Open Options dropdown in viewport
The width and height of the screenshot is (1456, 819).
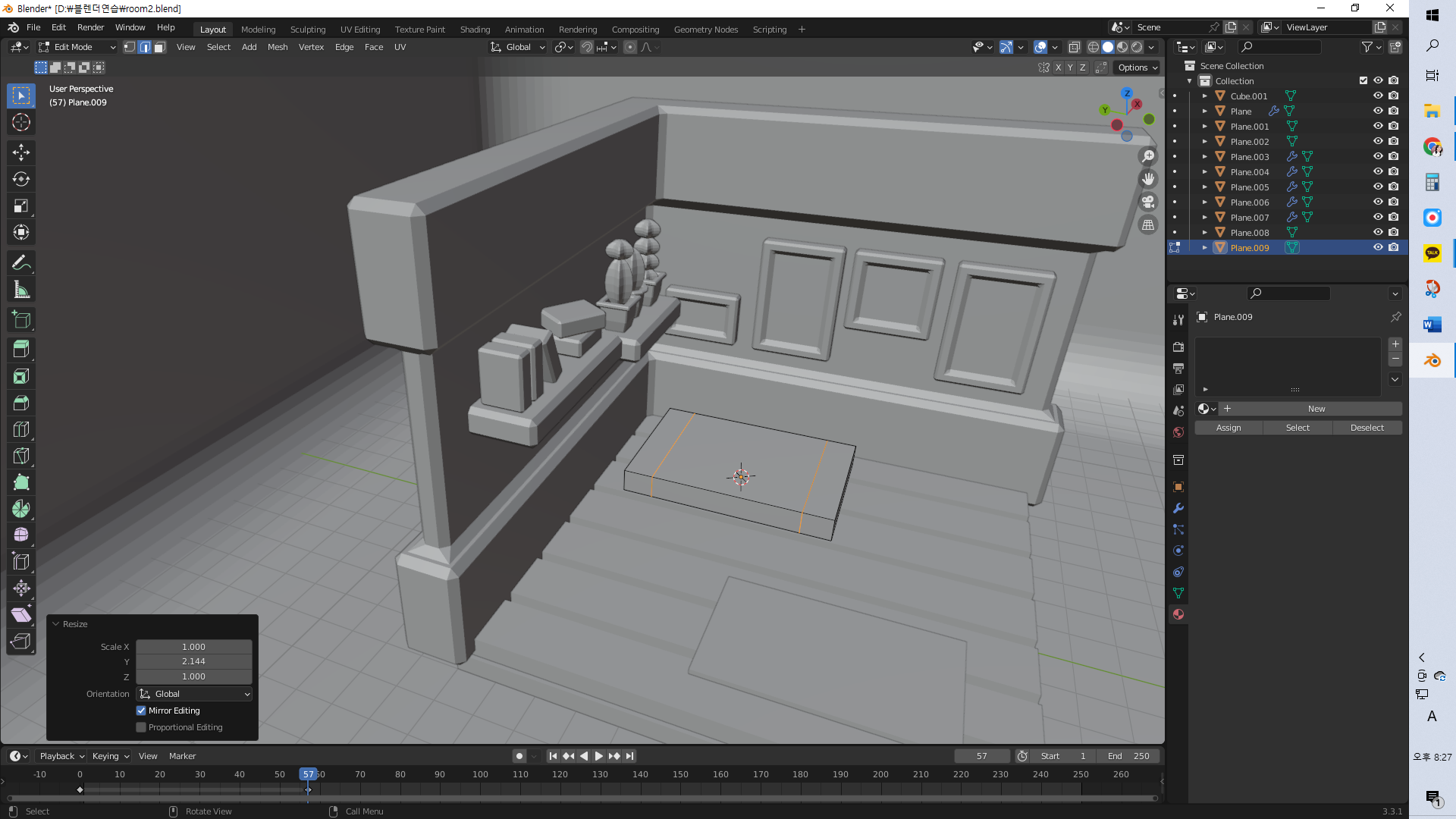[1137, 67]
